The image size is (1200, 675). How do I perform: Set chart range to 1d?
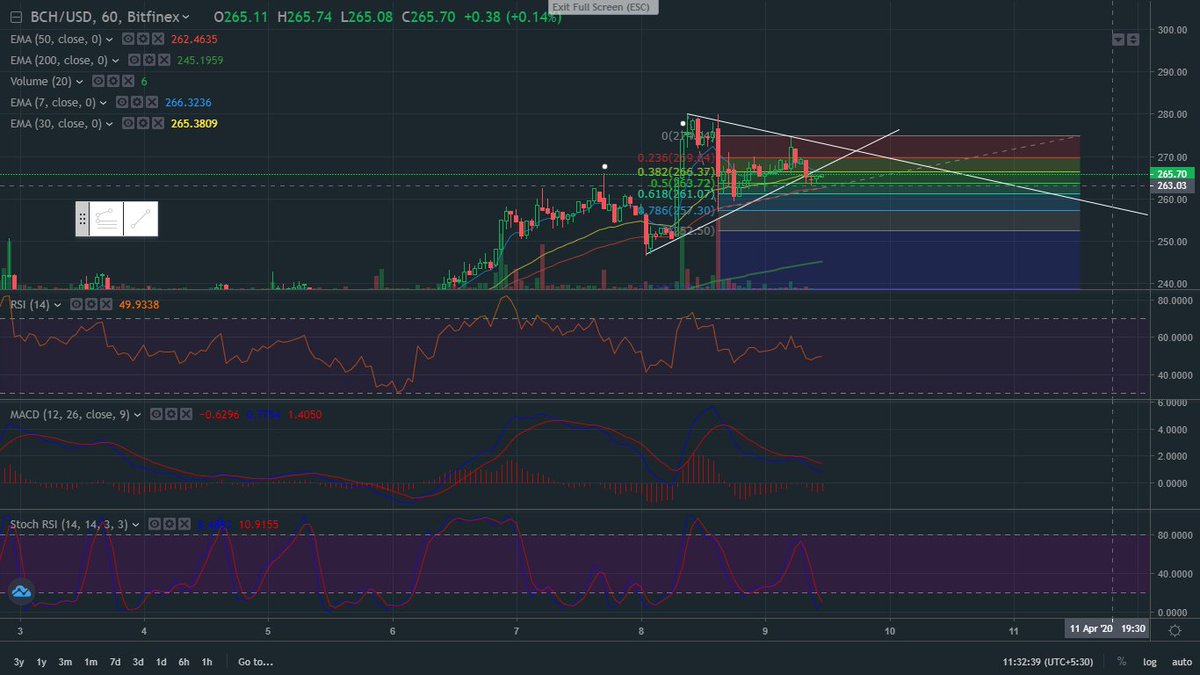(161, 662)
